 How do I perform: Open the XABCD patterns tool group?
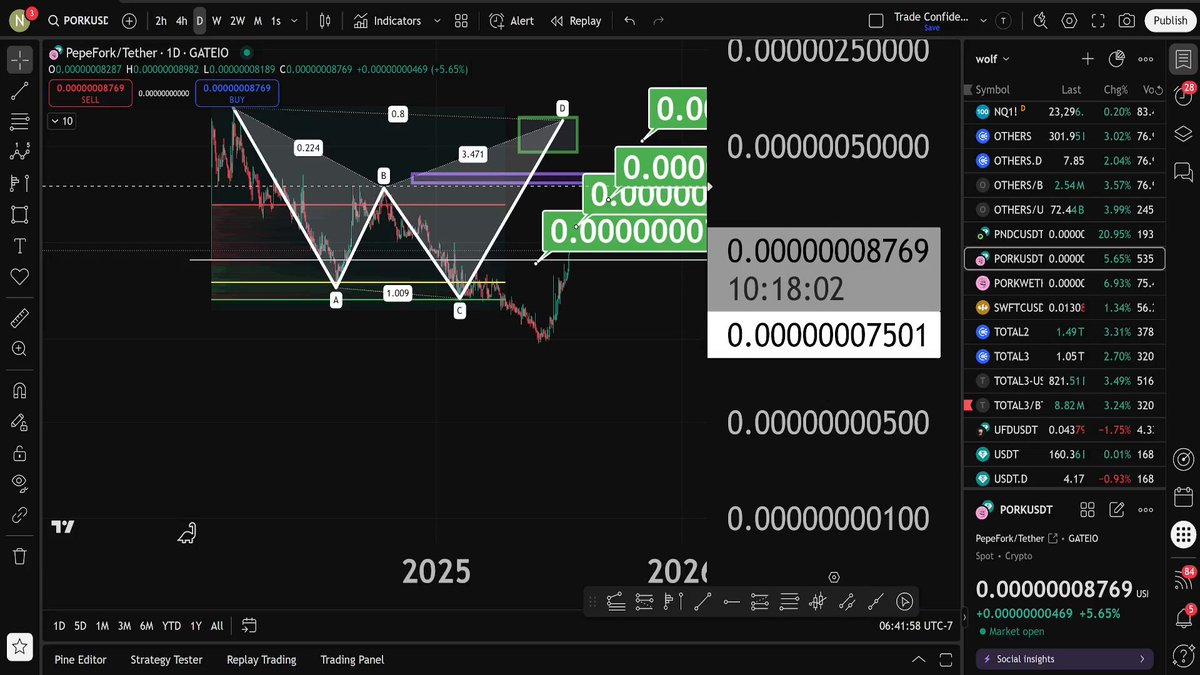(x=19, y=153)
